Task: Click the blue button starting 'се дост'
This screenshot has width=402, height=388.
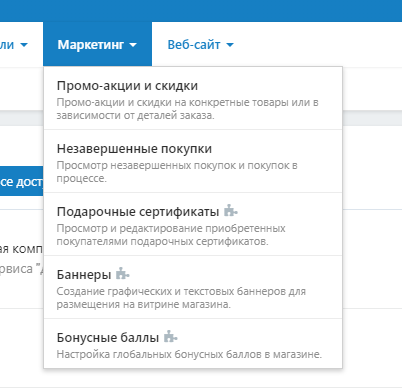Action: 22,181
